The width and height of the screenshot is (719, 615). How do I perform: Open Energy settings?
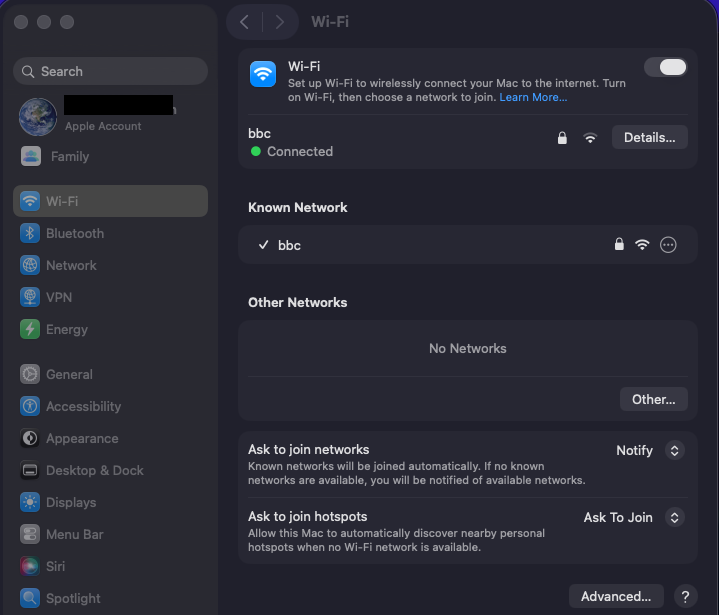coord(111,329)
